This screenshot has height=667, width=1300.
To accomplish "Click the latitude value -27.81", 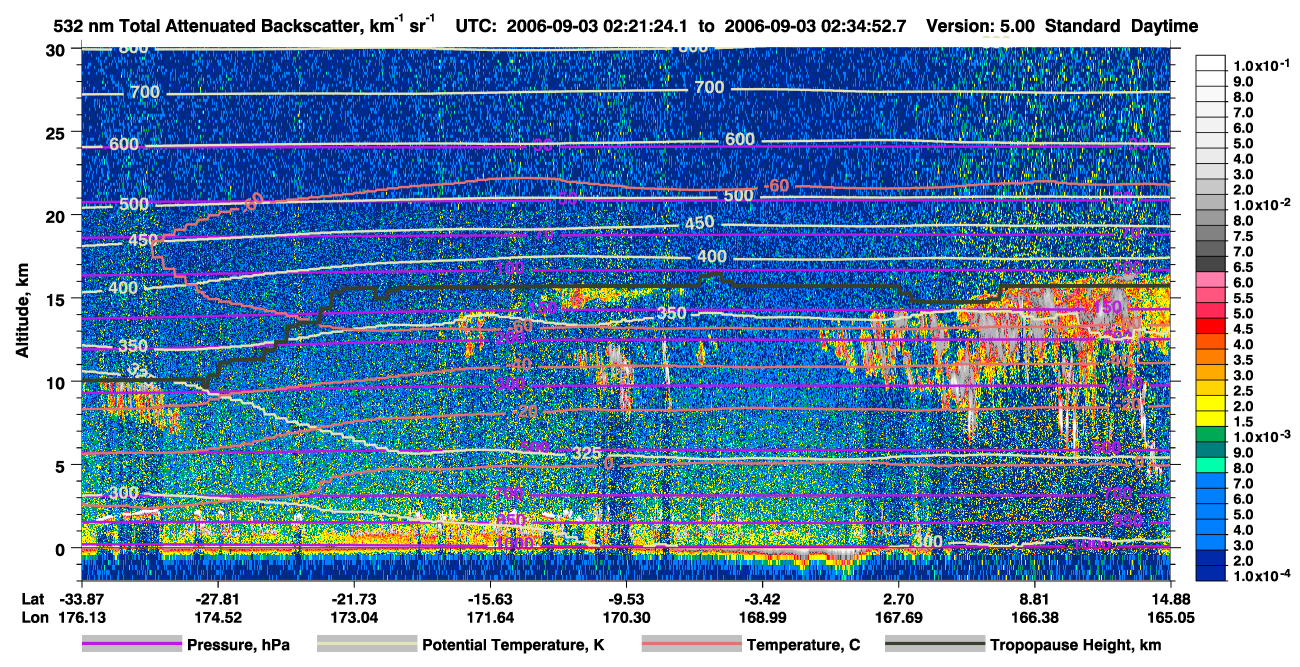I will [218, 600].
